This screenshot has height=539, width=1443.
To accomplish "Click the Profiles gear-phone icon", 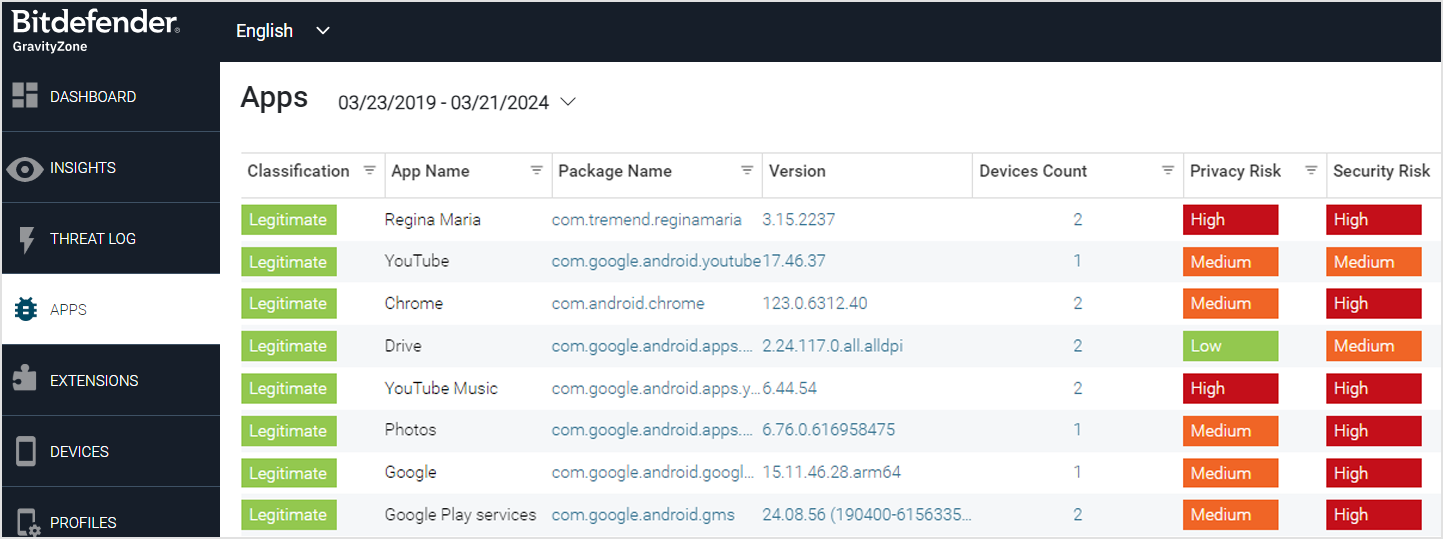I will (x=28, y=522).
